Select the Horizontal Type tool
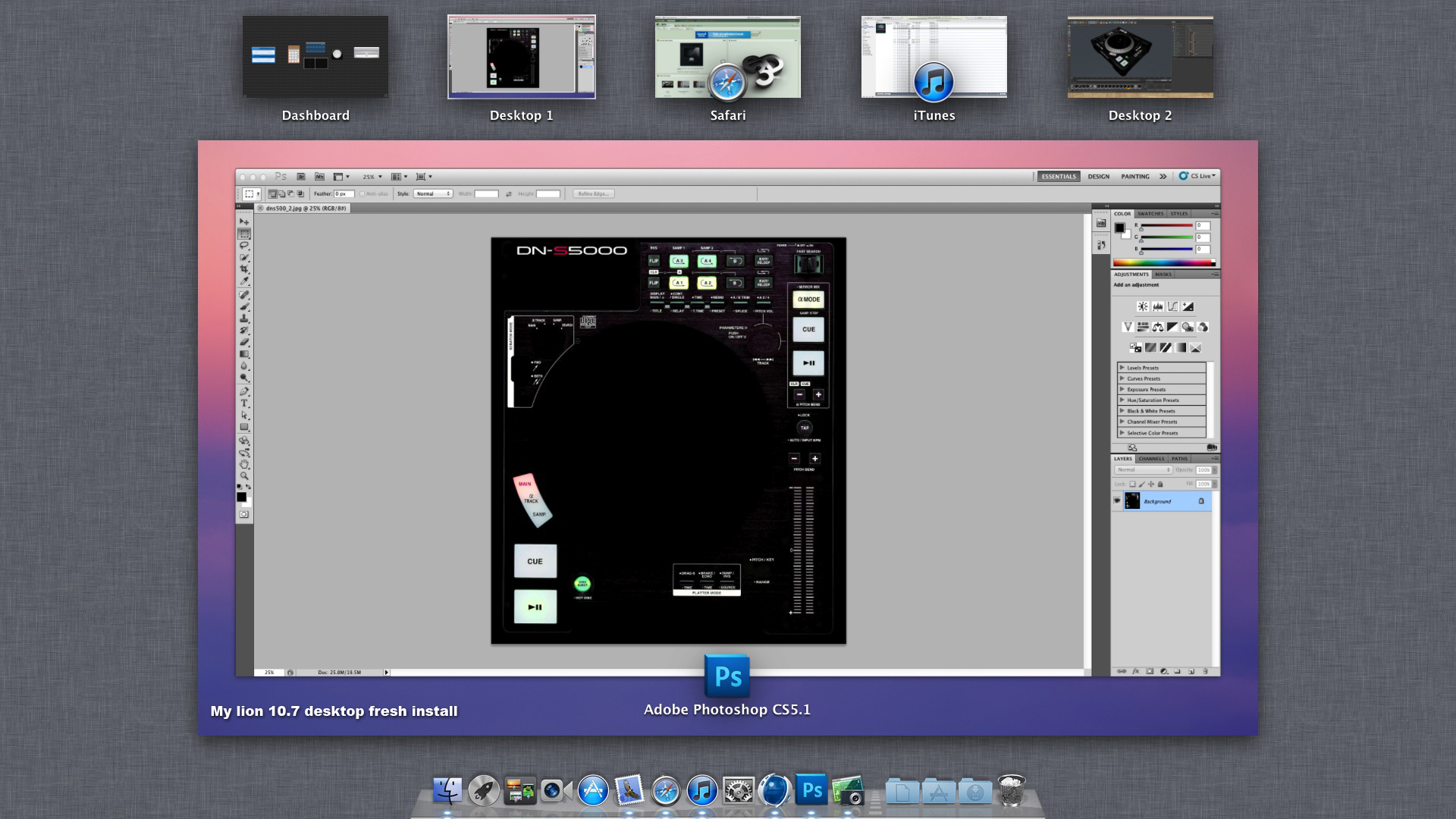This screenshot has height=819, width=1456. pos(244,403)
